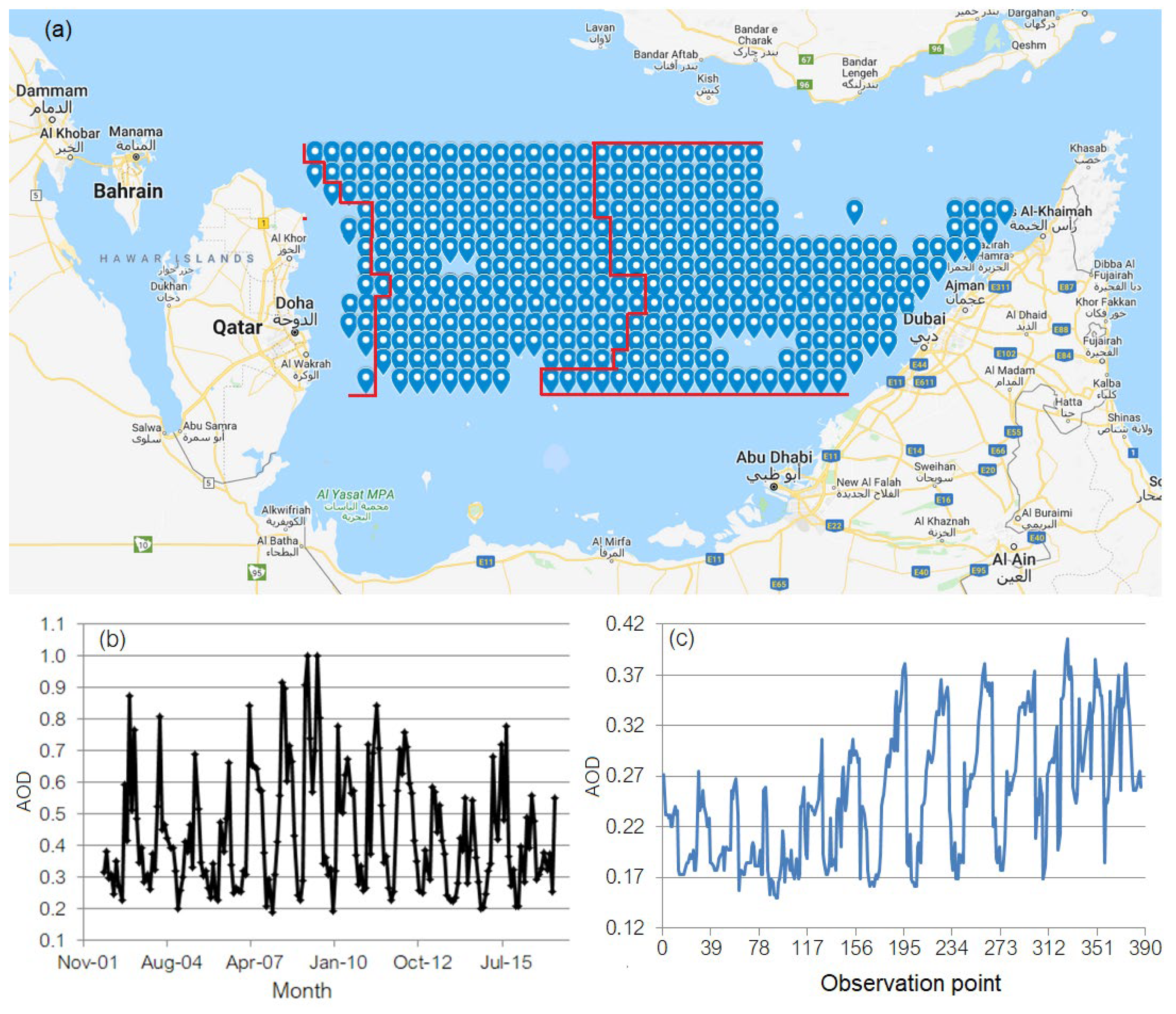Click the green route 96 shield near Qeshm
1176x1014 pixels.
click(x=936, y=49)
